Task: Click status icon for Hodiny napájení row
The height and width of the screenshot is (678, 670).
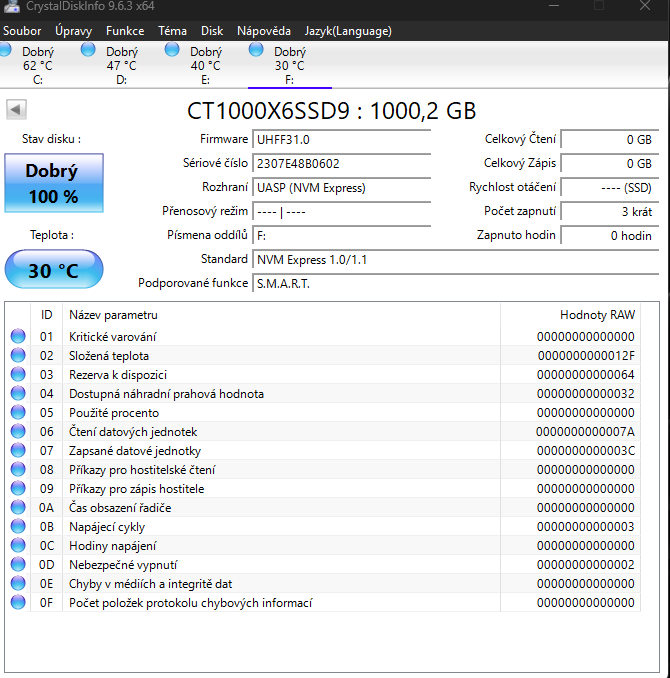Action: (x=18, y=545)
